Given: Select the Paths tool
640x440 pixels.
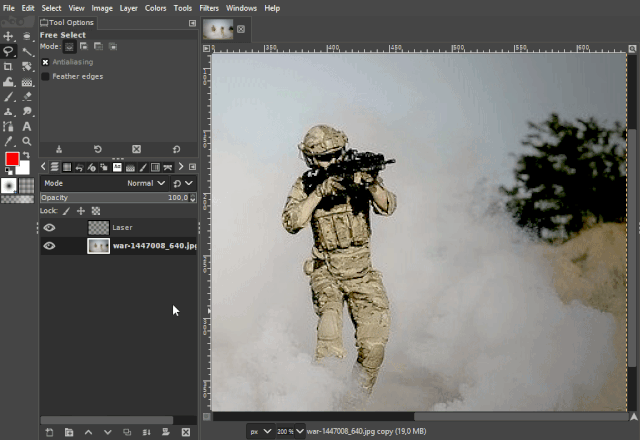Looking at the screenshot, I should tap(8, 127).
